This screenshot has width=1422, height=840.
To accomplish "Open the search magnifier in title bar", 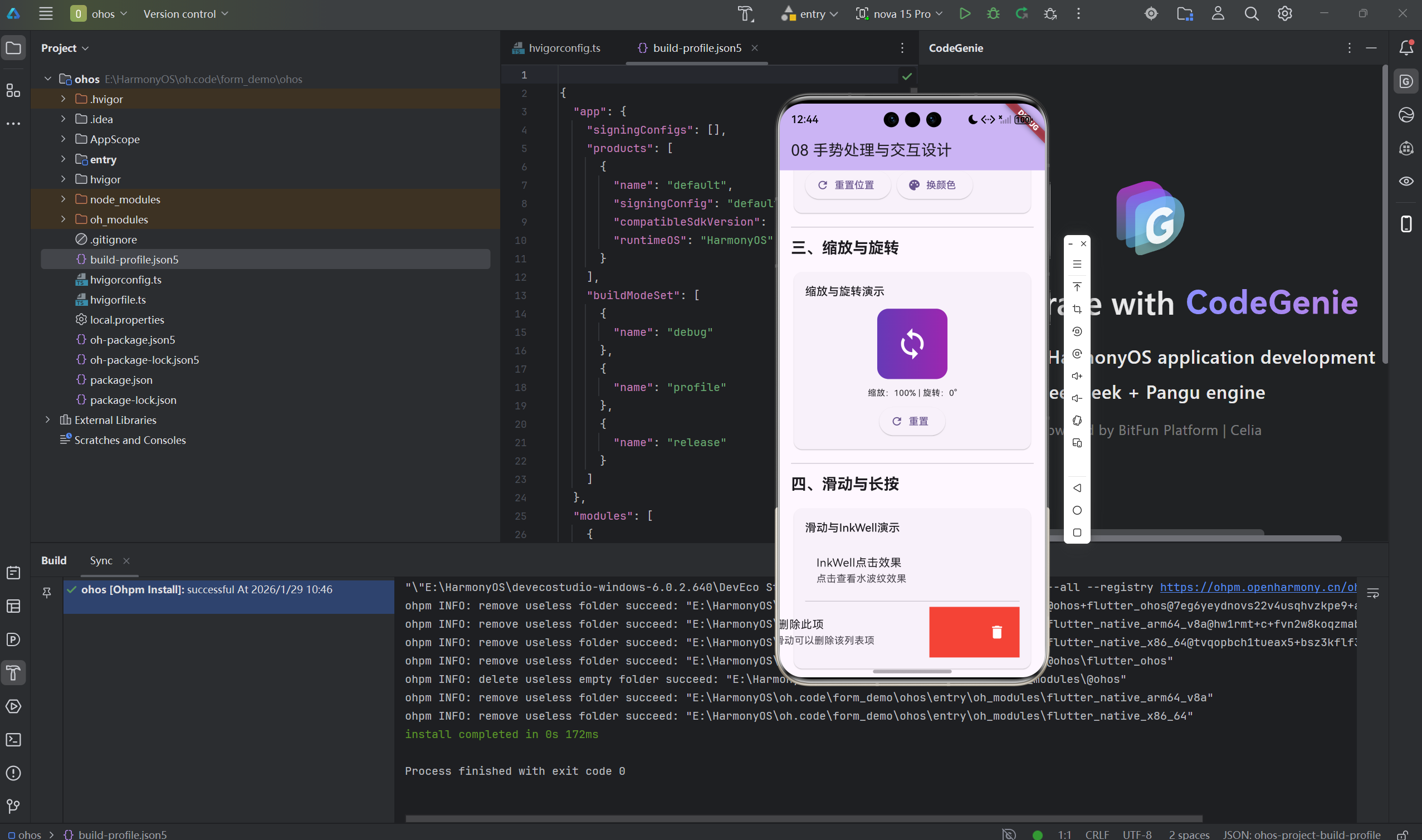I will coord(1251,13).
